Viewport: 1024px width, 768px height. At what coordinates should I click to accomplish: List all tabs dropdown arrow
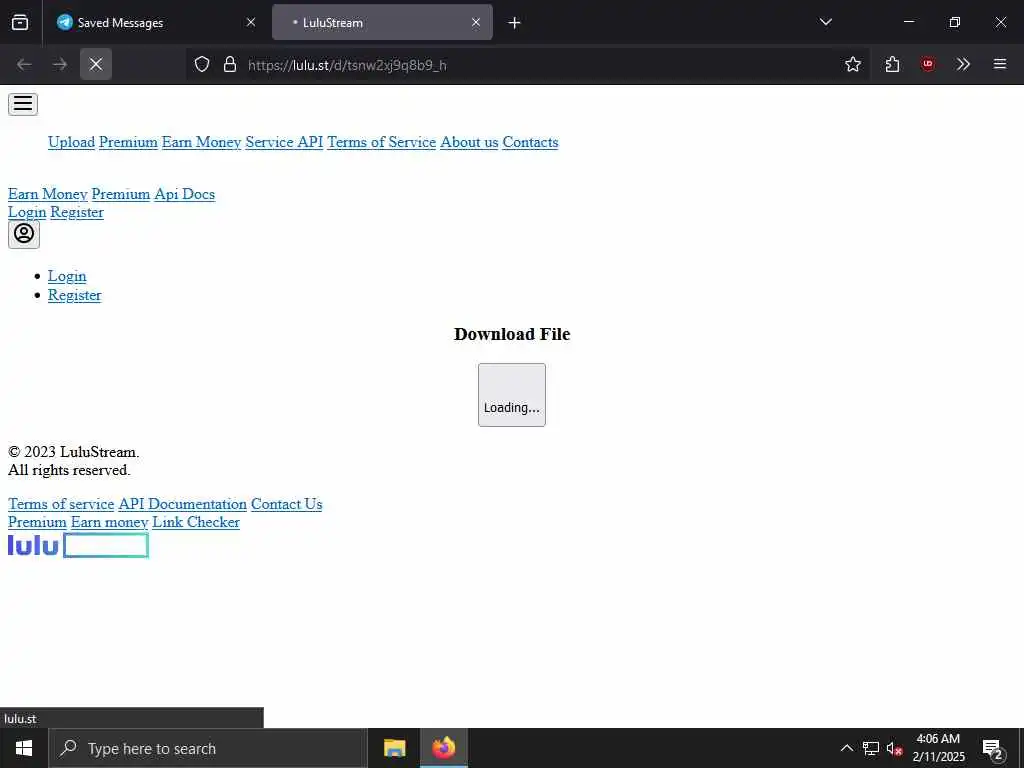click(x=825, y=22)
